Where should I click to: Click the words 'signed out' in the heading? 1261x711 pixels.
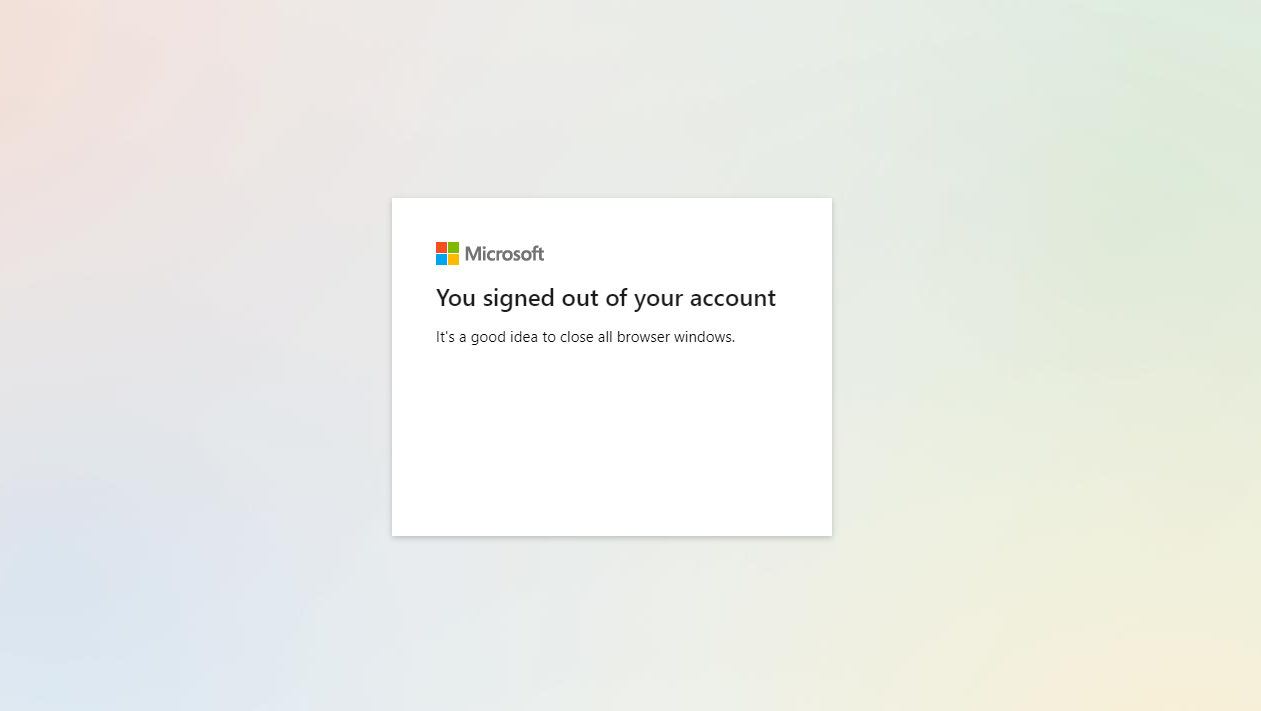pyautogui.click(x=540, y=299)
